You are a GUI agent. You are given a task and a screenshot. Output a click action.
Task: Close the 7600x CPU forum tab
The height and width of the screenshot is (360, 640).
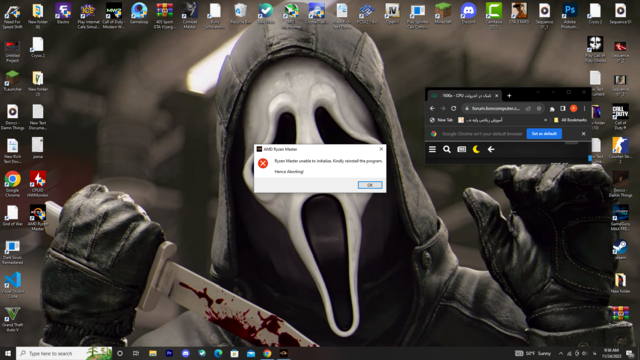[496, 96]
